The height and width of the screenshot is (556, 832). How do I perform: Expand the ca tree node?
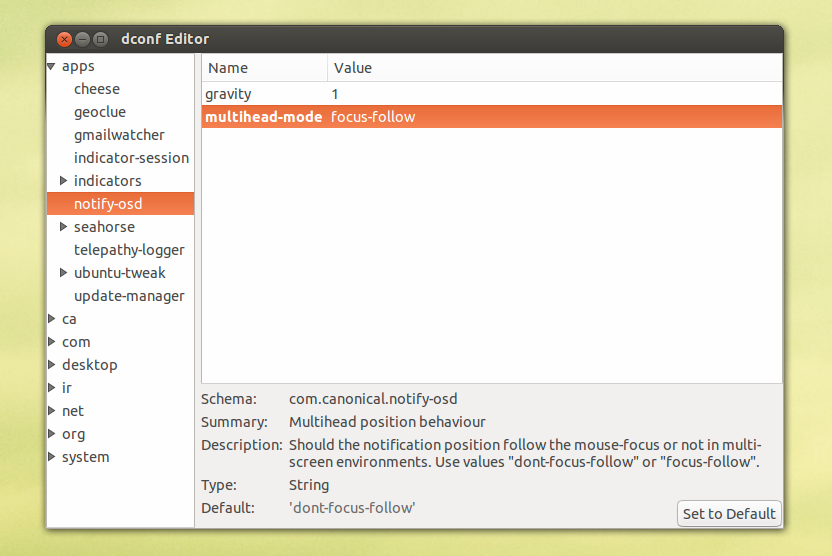click(x=51, y=319)
